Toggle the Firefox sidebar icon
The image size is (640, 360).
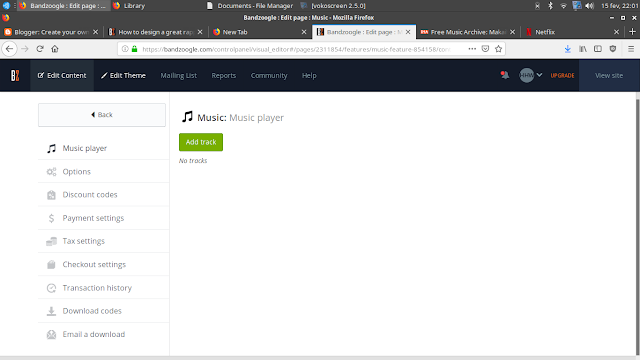click(598, 49)
